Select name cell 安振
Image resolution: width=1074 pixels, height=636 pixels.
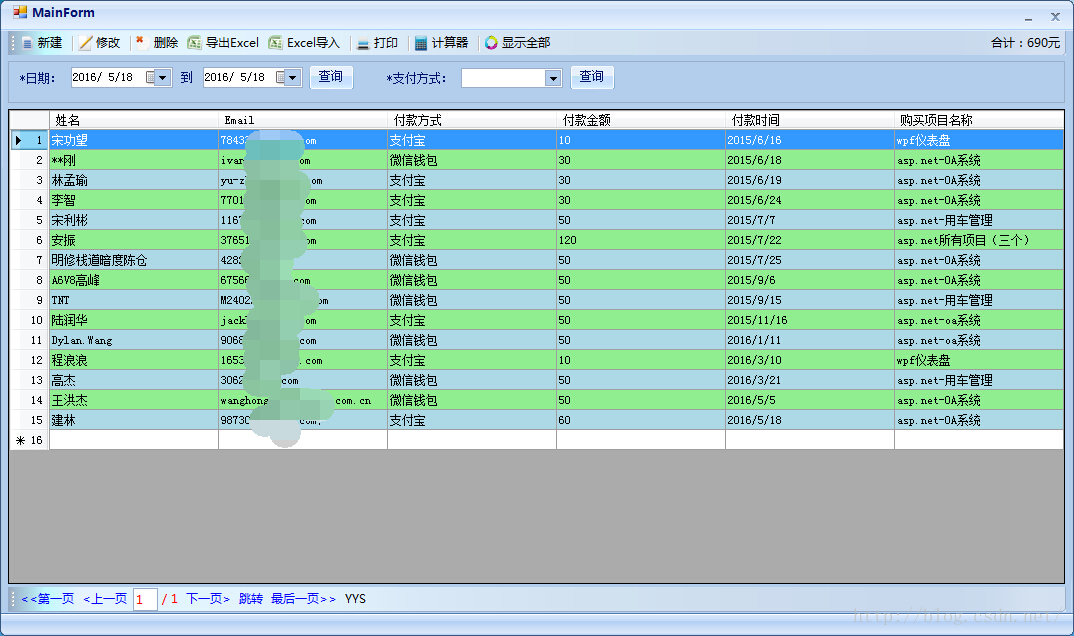coord(134,240)
